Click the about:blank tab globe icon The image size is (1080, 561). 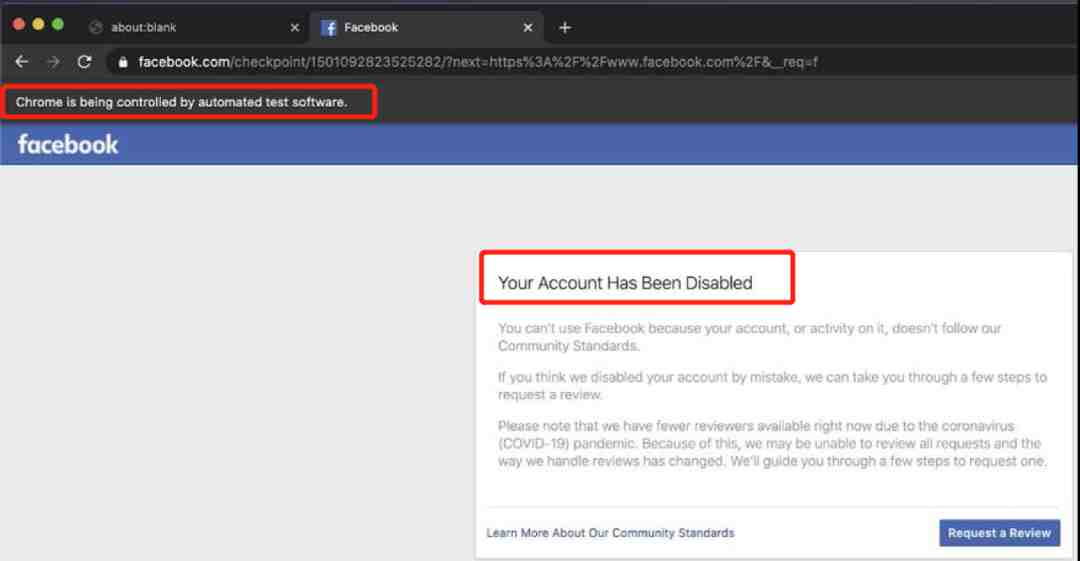(x=96, y=28)
